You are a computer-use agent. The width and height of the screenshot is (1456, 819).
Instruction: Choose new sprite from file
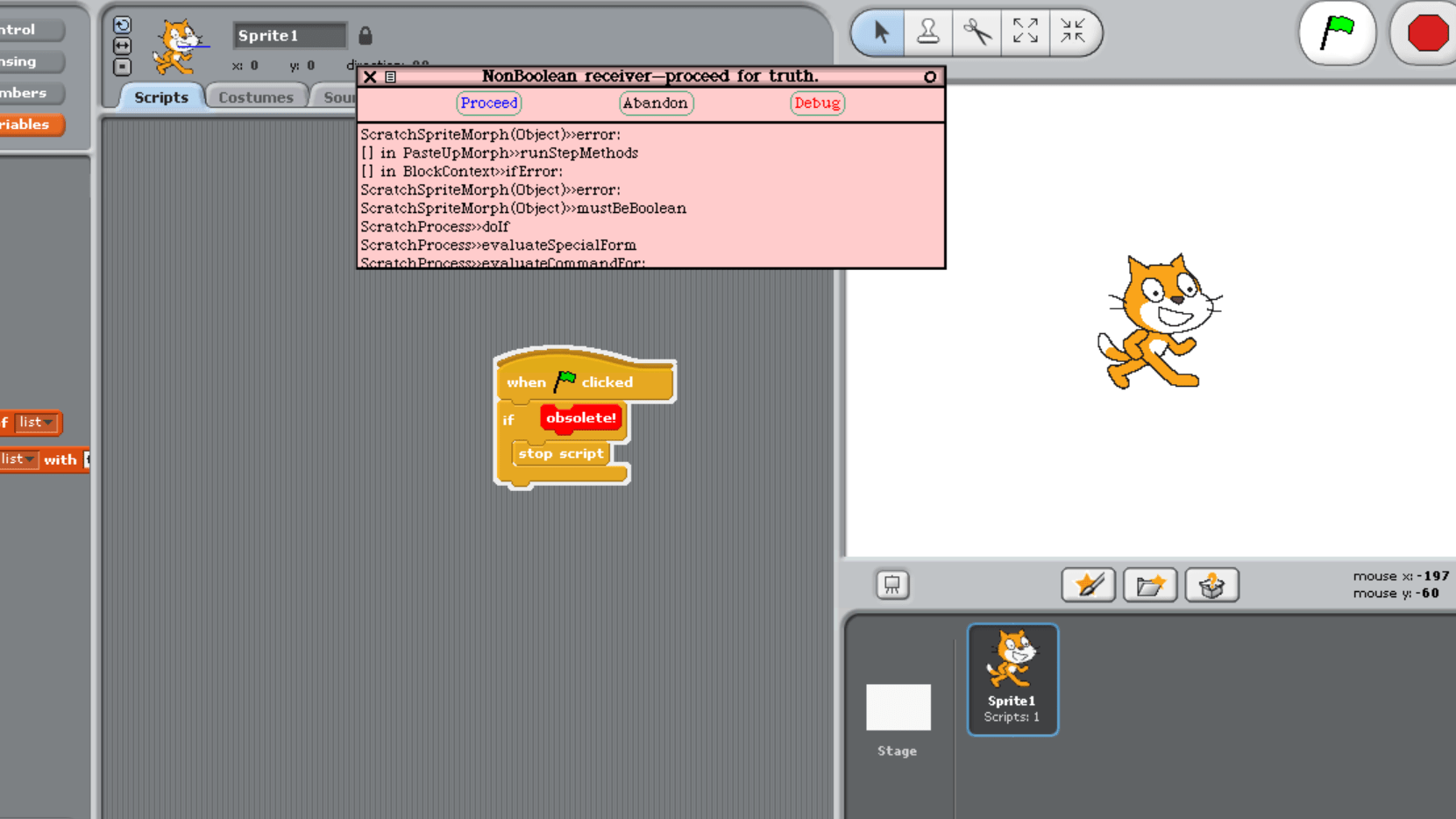[x=1150, y=585]
